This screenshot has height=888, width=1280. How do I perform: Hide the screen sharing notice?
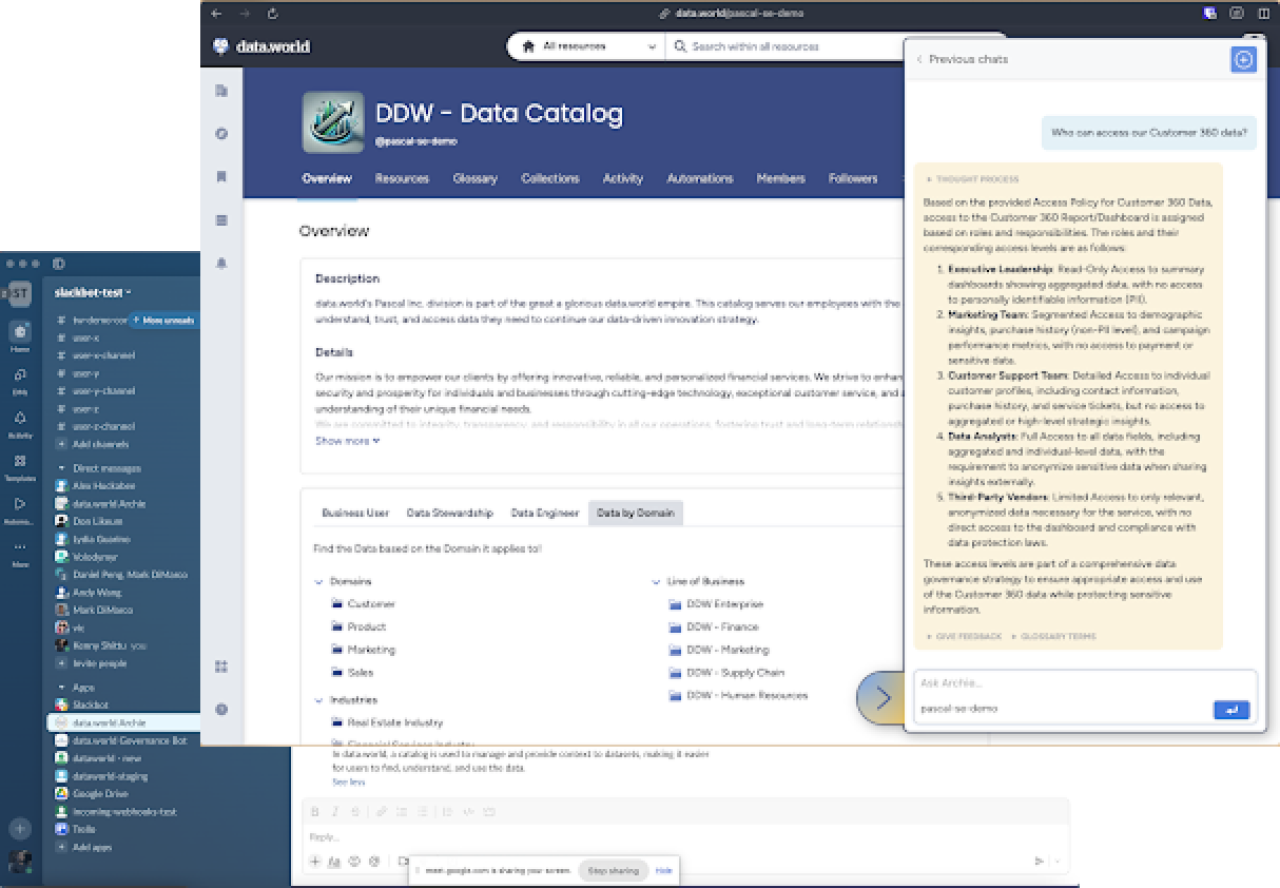[664, 870]
